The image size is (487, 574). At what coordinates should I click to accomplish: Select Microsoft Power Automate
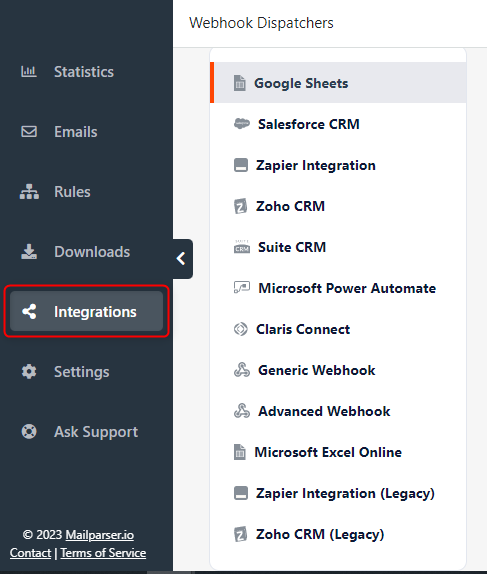pos(338,288)
